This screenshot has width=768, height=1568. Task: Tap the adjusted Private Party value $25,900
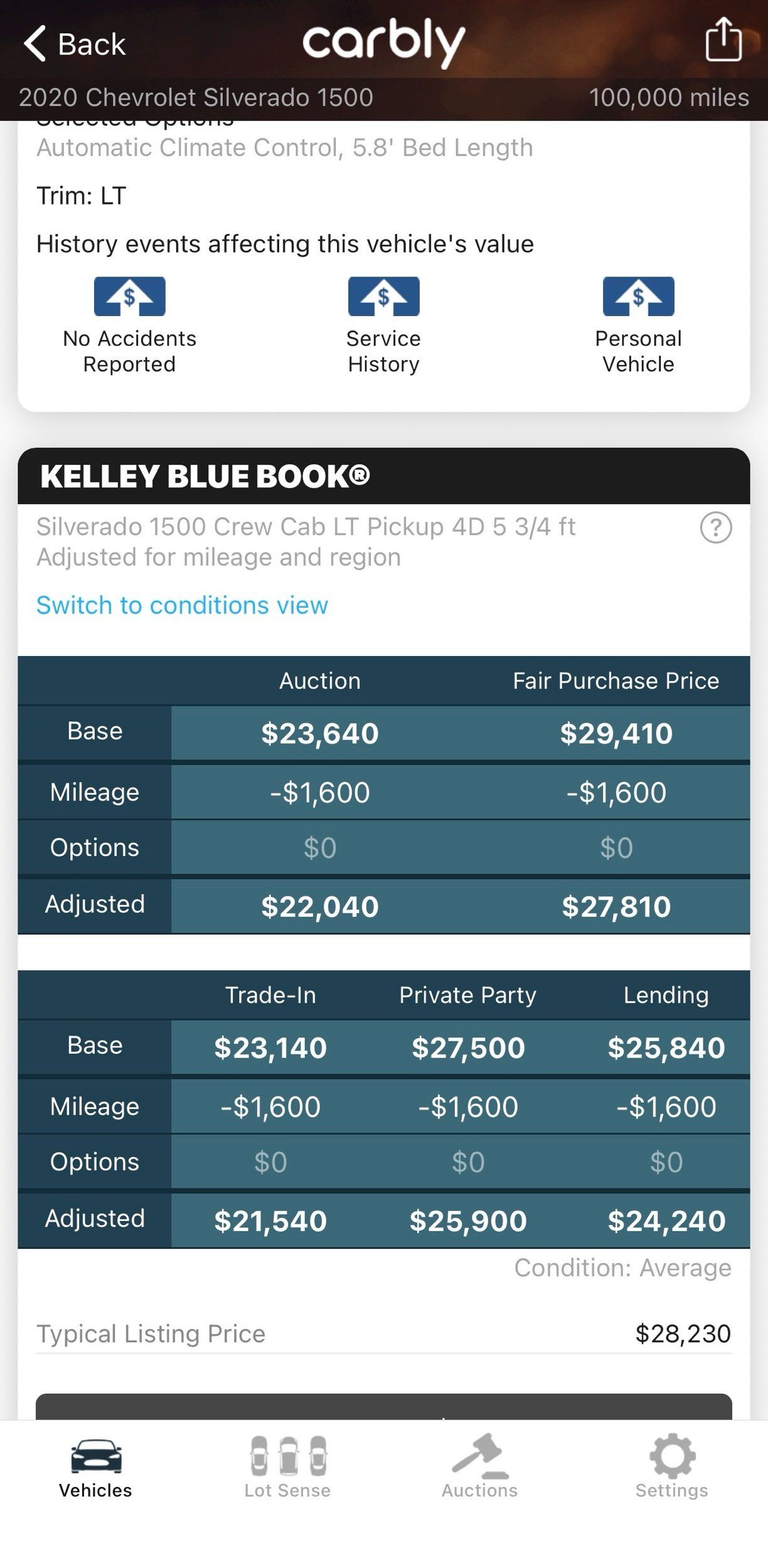[x=468, y=1221]
